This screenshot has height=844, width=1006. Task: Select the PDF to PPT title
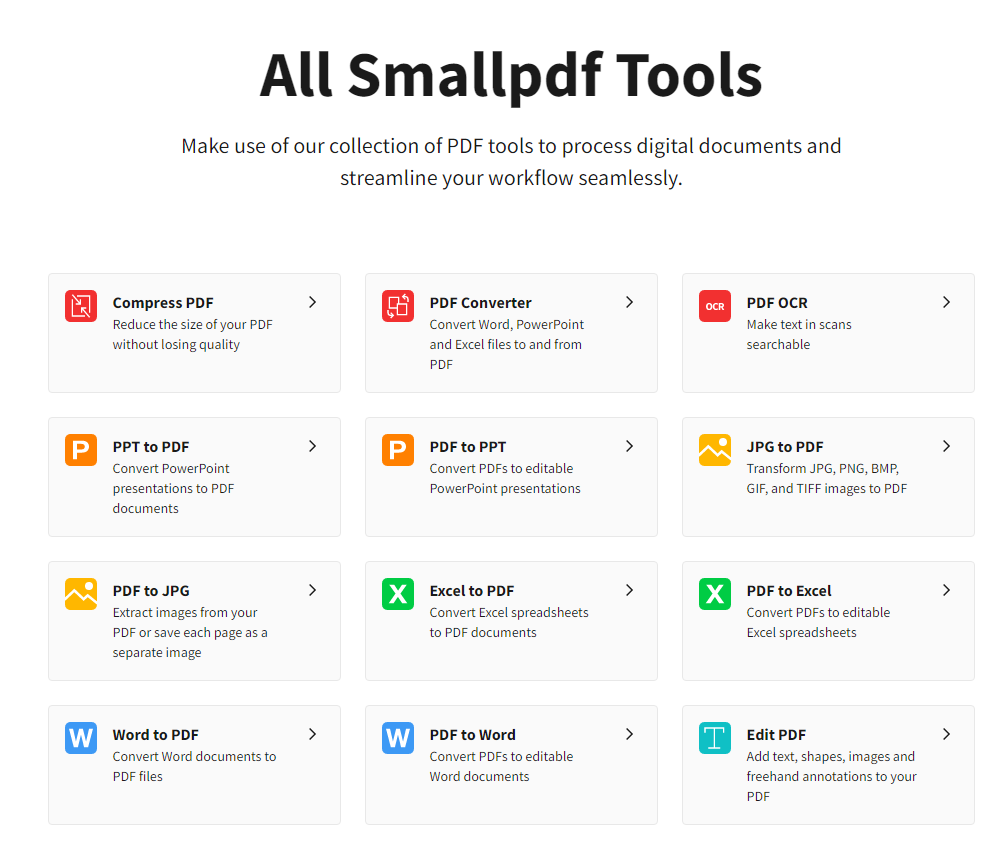(468, 447)
